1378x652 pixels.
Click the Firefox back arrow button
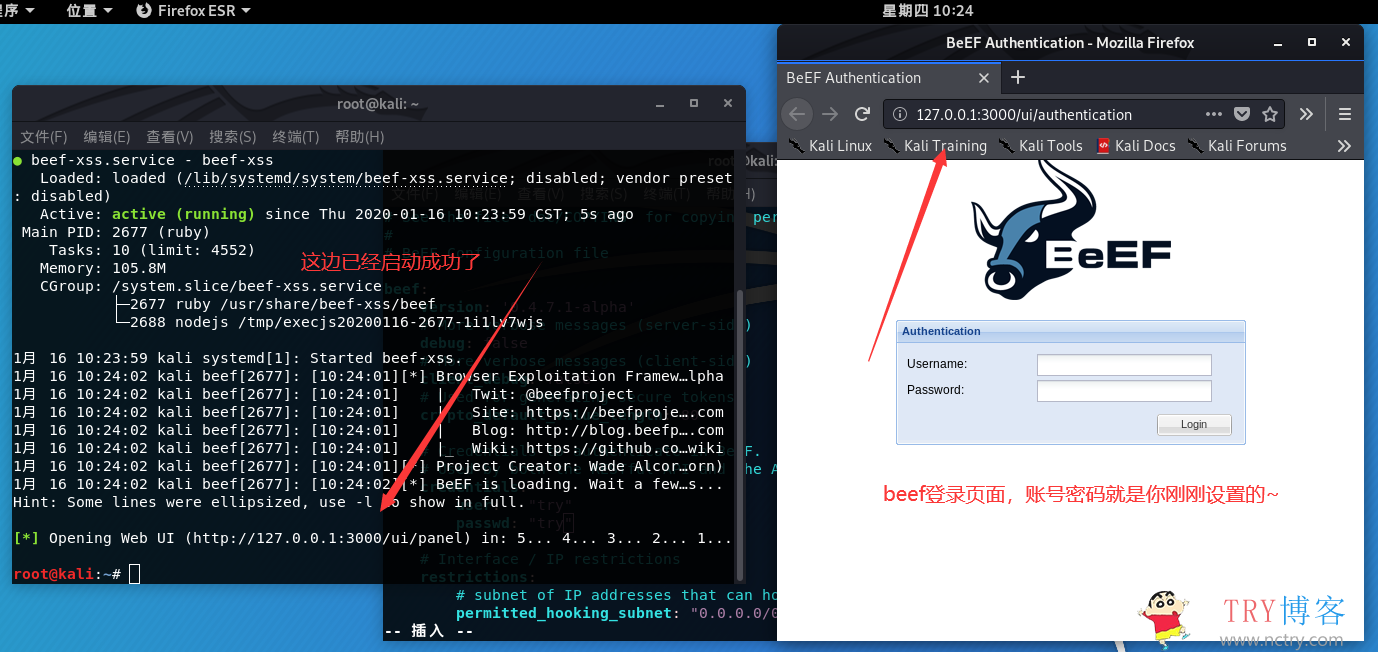click(797, 114)
